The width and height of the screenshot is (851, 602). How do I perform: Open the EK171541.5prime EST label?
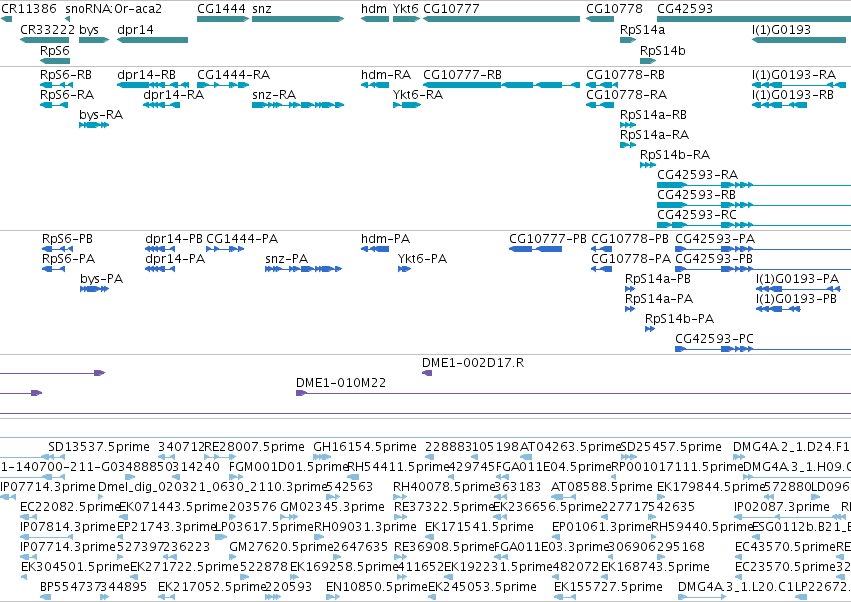[x=479, y=527]
